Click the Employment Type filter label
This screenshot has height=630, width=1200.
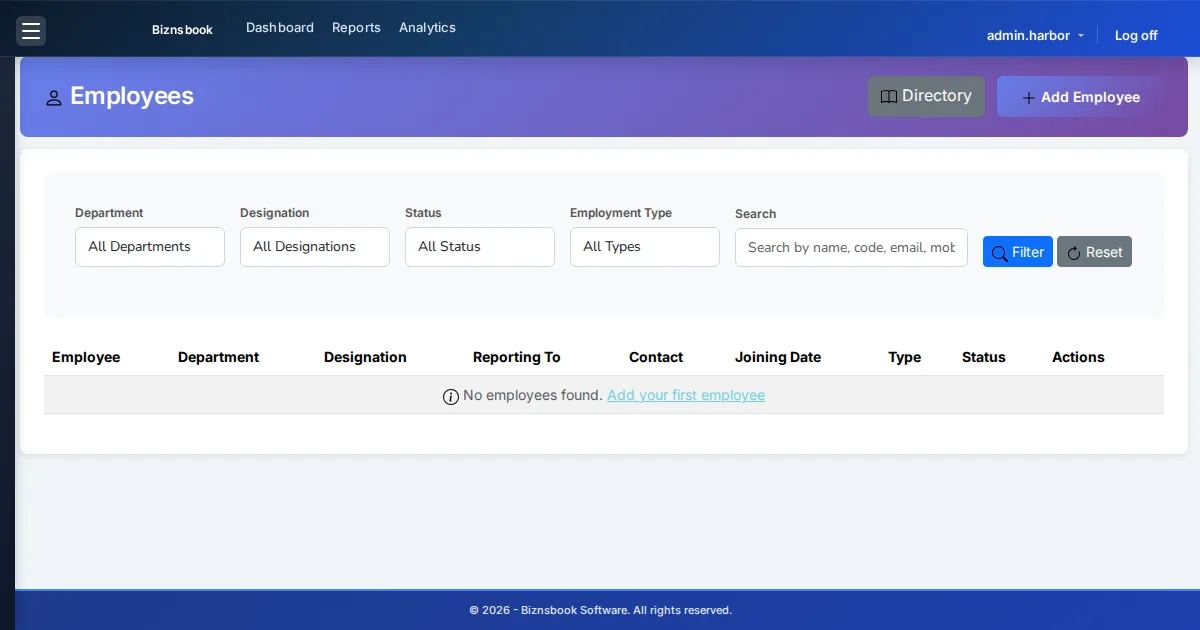pos(621,213)
